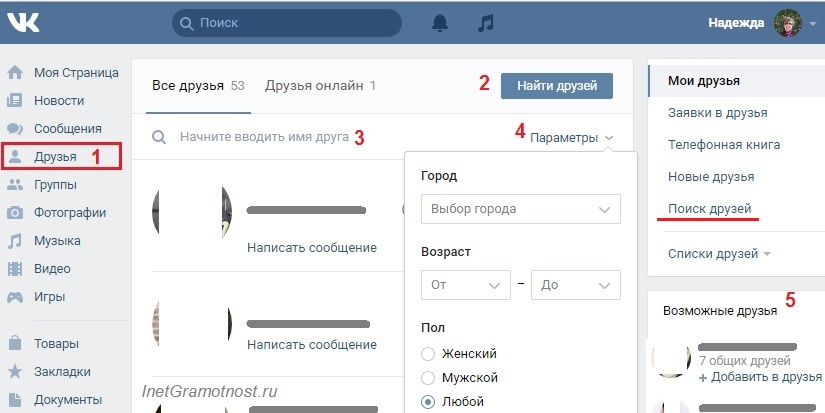Open Фотографии in sidebar
825x413 pixels.
[70, 213]
